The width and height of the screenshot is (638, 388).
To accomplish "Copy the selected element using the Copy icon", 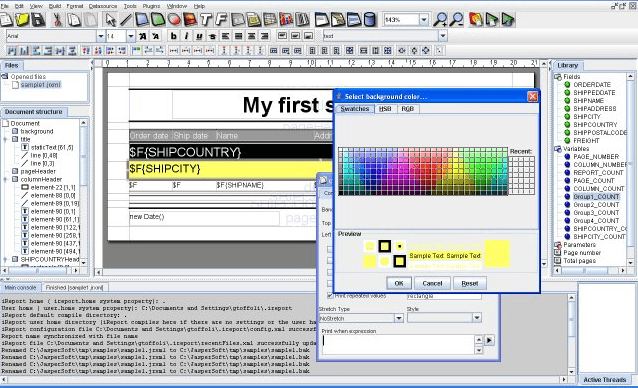I will (74, 20).
